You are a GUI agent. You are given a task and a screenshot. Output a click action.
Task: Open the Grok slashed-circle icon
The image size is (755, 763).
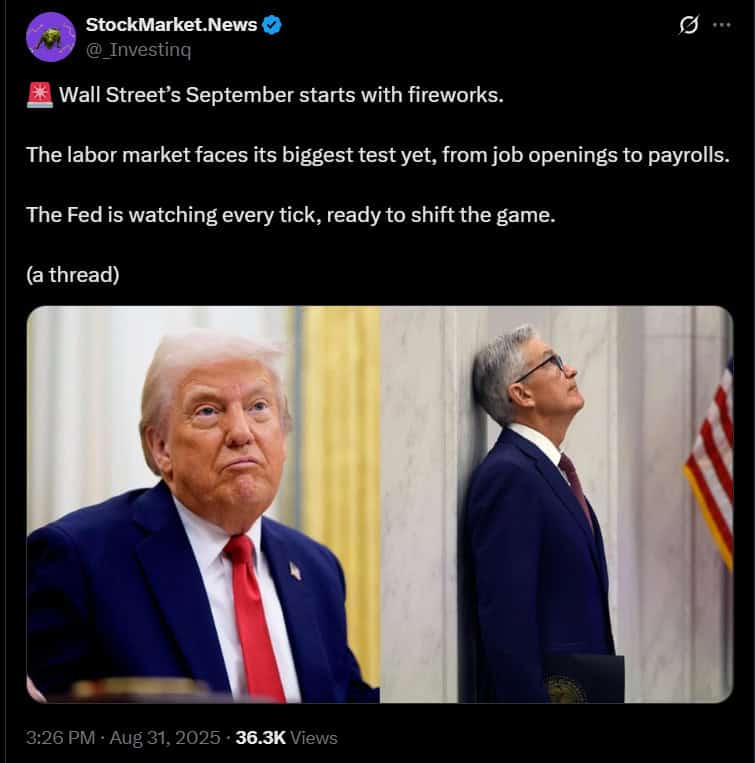tap(689, 25)
